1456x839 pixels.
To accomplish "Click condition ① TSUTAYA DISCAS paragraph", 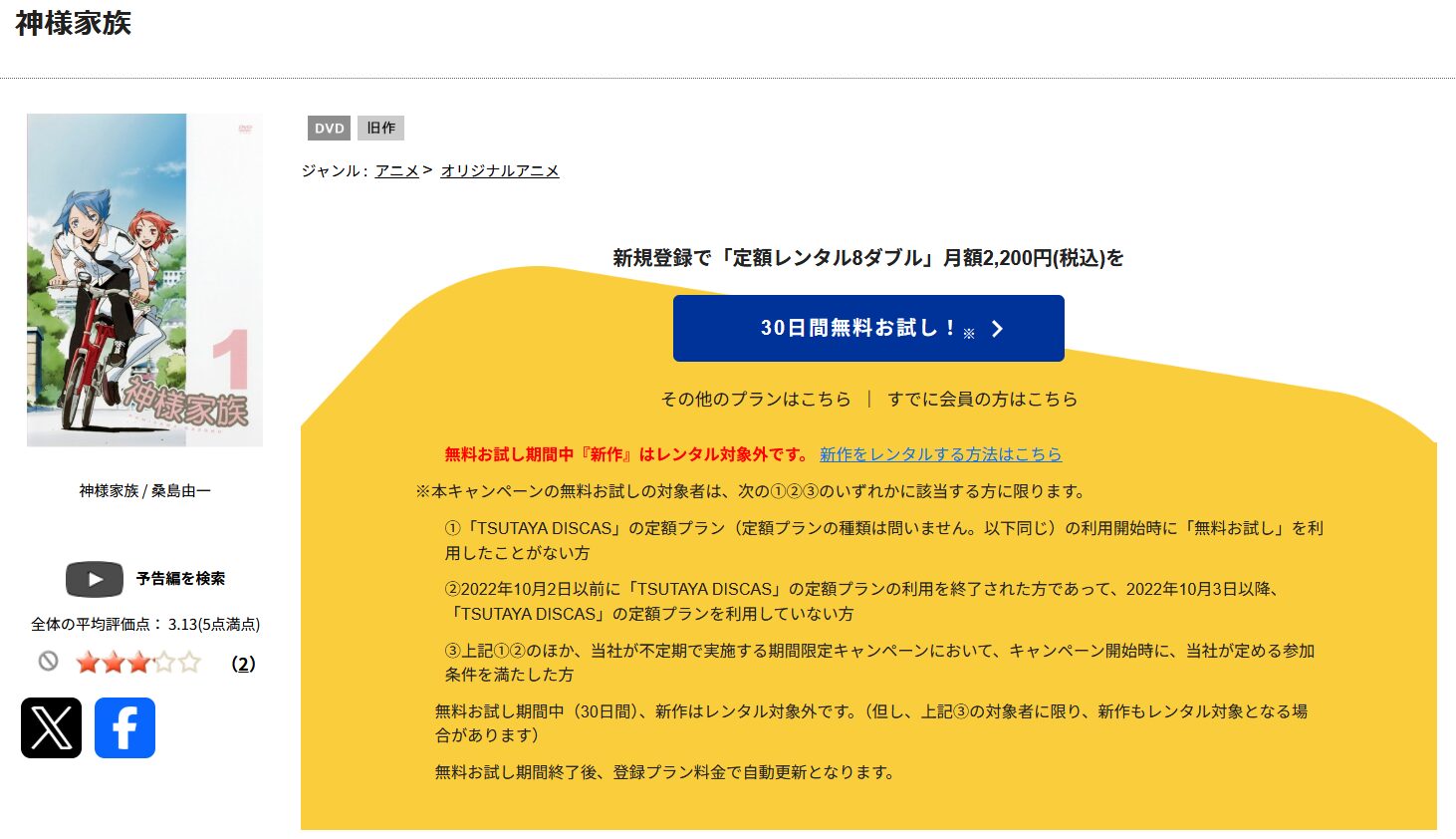I will coord(884,540).
